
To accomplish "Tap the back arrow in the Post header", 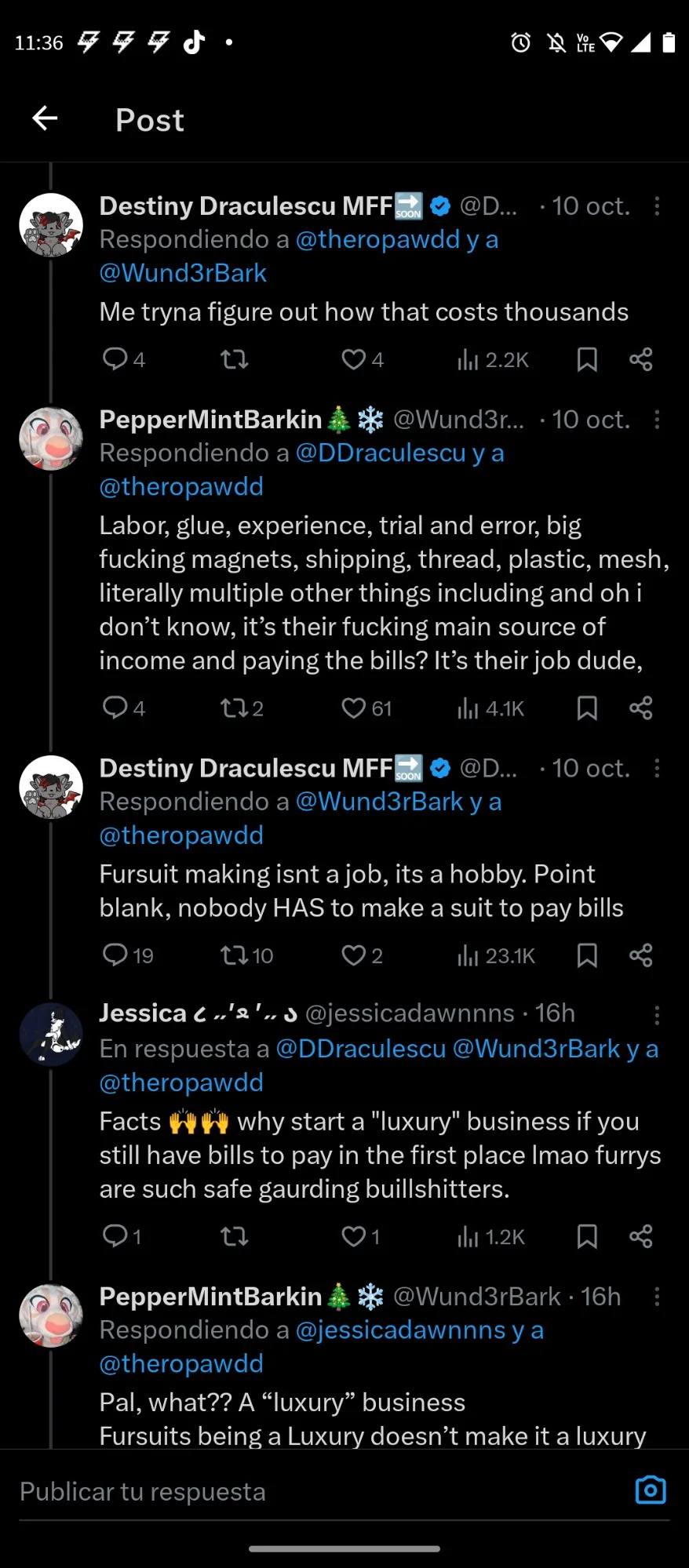I will click(x=45, y=118).
